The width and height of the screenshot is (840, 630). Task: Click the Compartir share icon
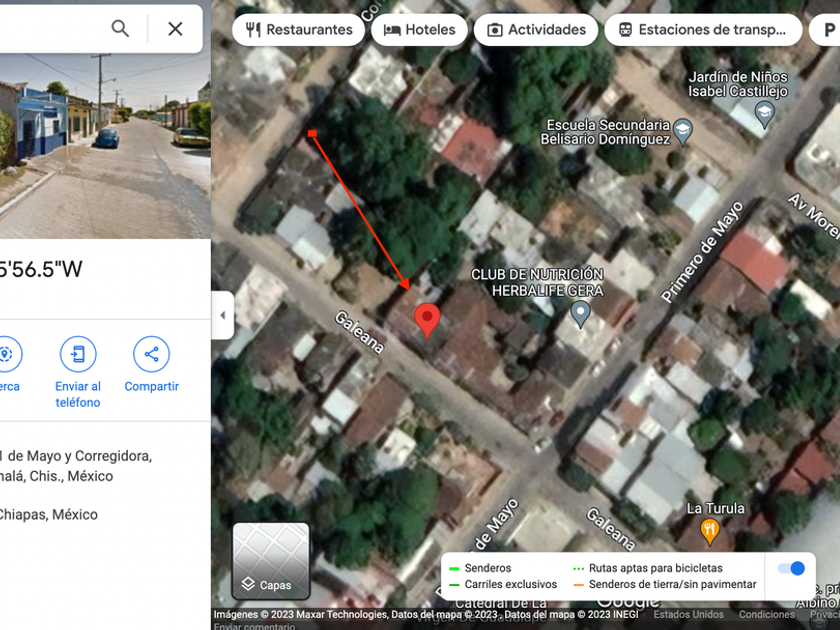click(x=152, y=354)
